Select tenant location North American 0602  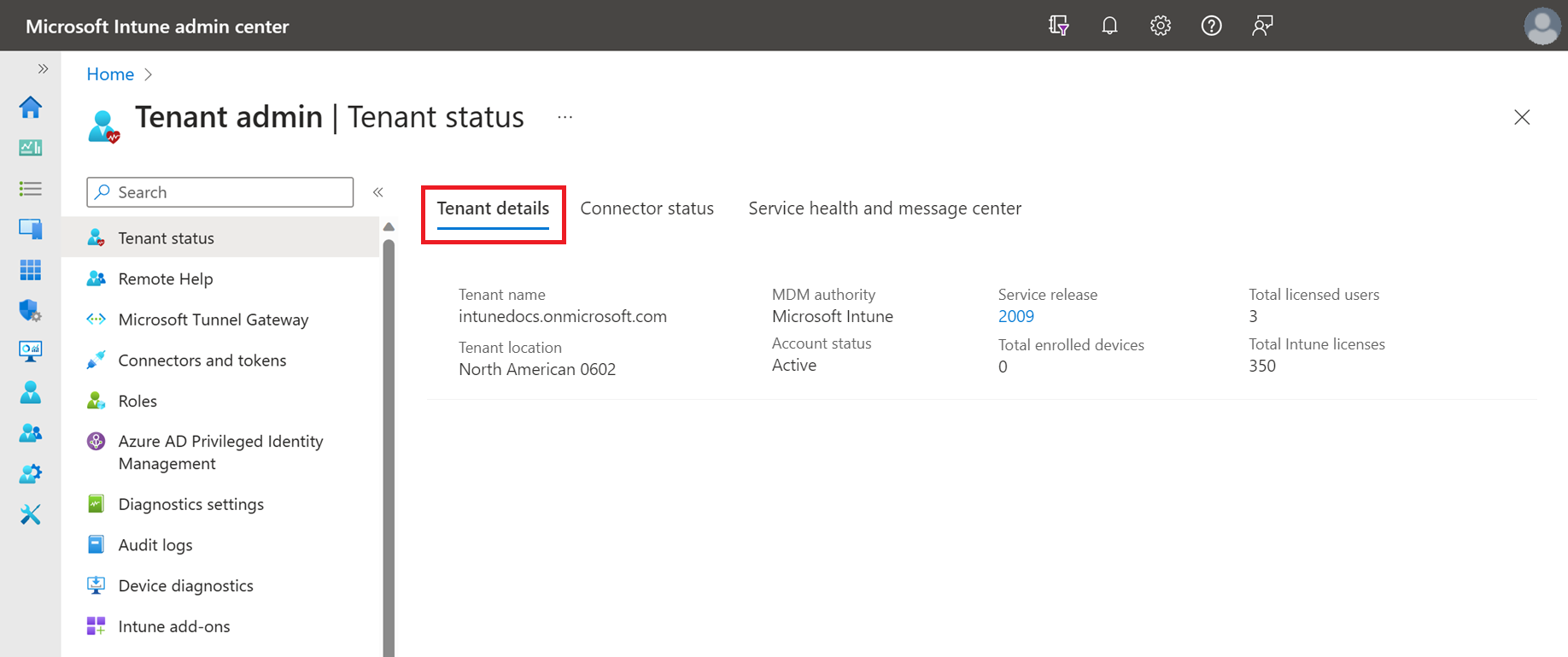[x=537, y=369]
